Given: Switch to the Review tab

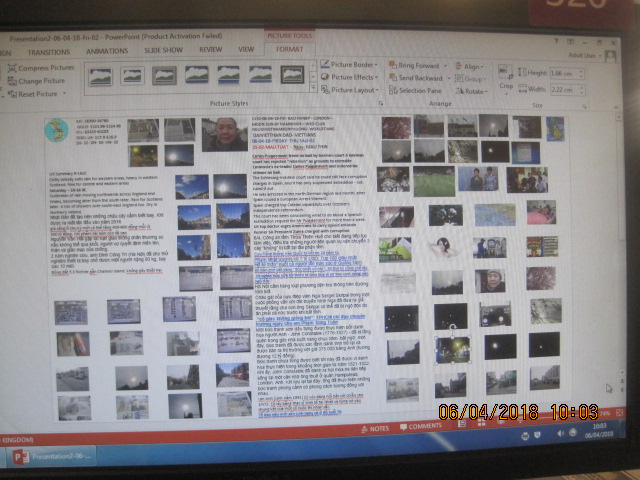Looking at the screenshot, I should coord(211,49).
